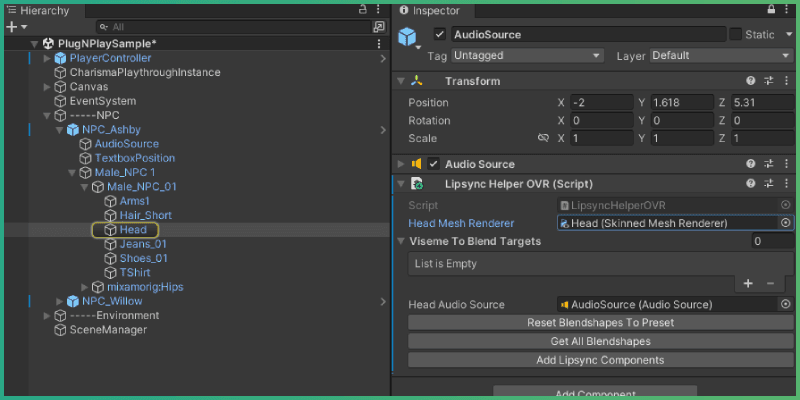Expand the Canvas object in Hierarchy
This screenshot has width=800, height=400.
coord(47,87)
